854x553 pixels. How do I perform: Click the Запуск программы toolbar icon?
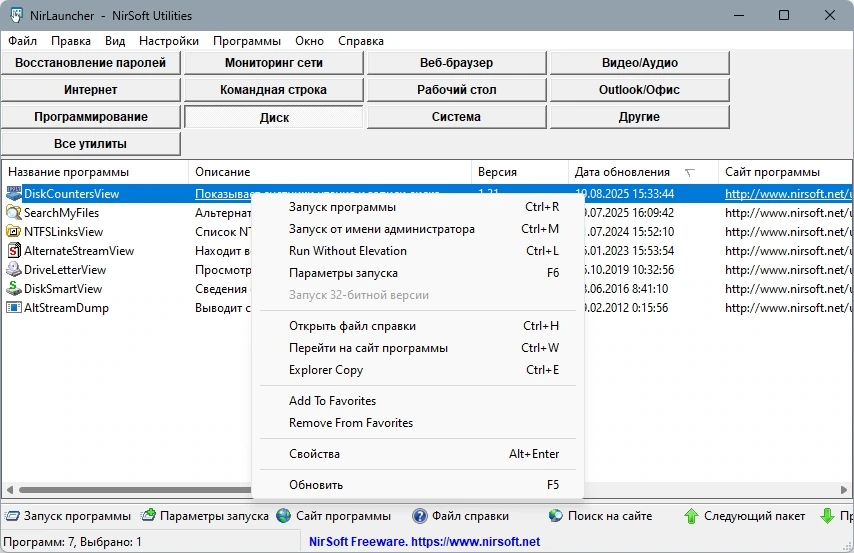[x=12, y=515]
